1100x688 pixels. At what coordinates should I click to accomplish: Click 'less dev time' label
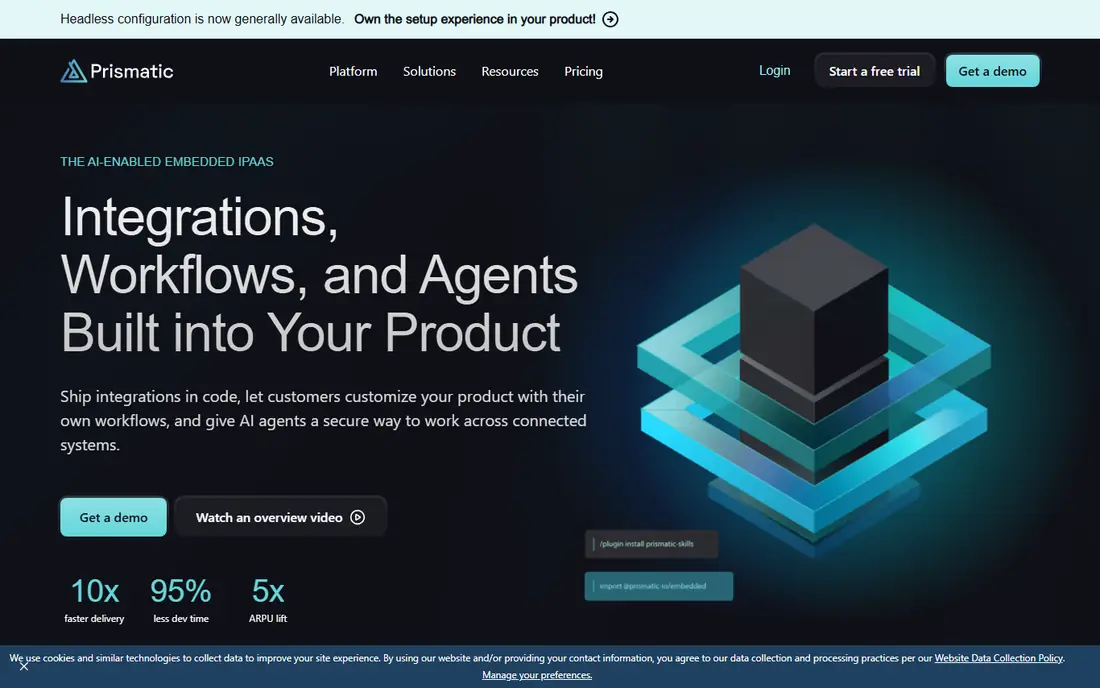(181, 619)
